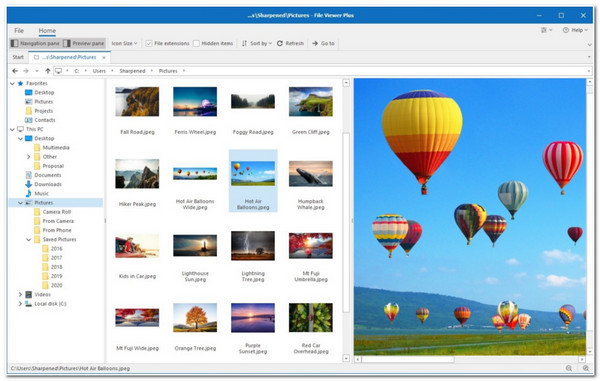Toggle the Navigation pane button

click(x=35, y=43)
